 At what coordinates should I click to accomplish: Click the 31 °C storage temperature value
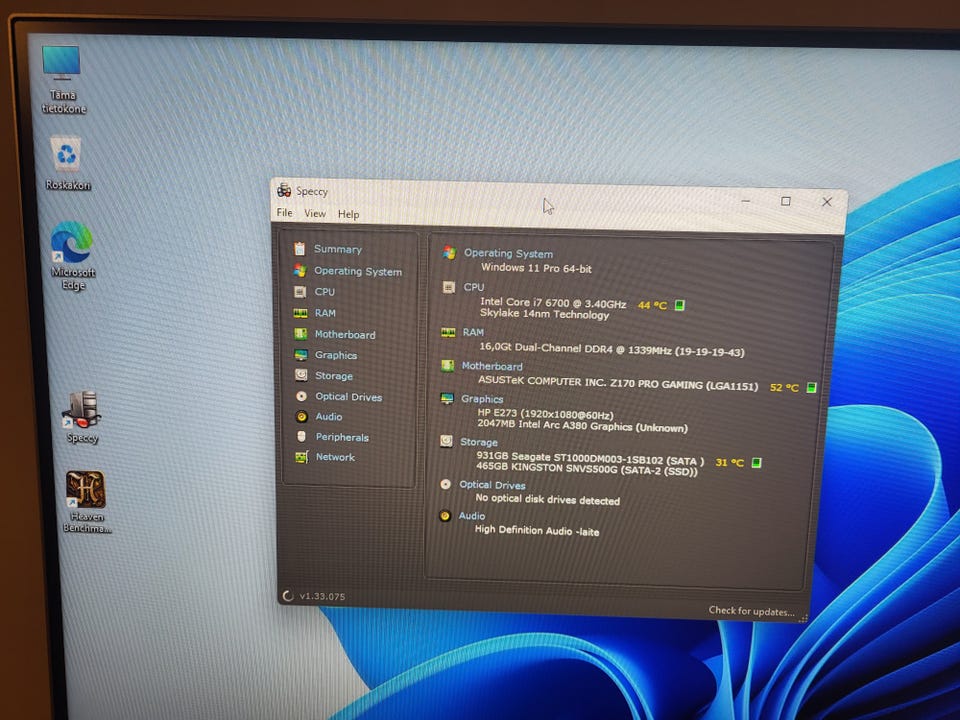[729, 462]
